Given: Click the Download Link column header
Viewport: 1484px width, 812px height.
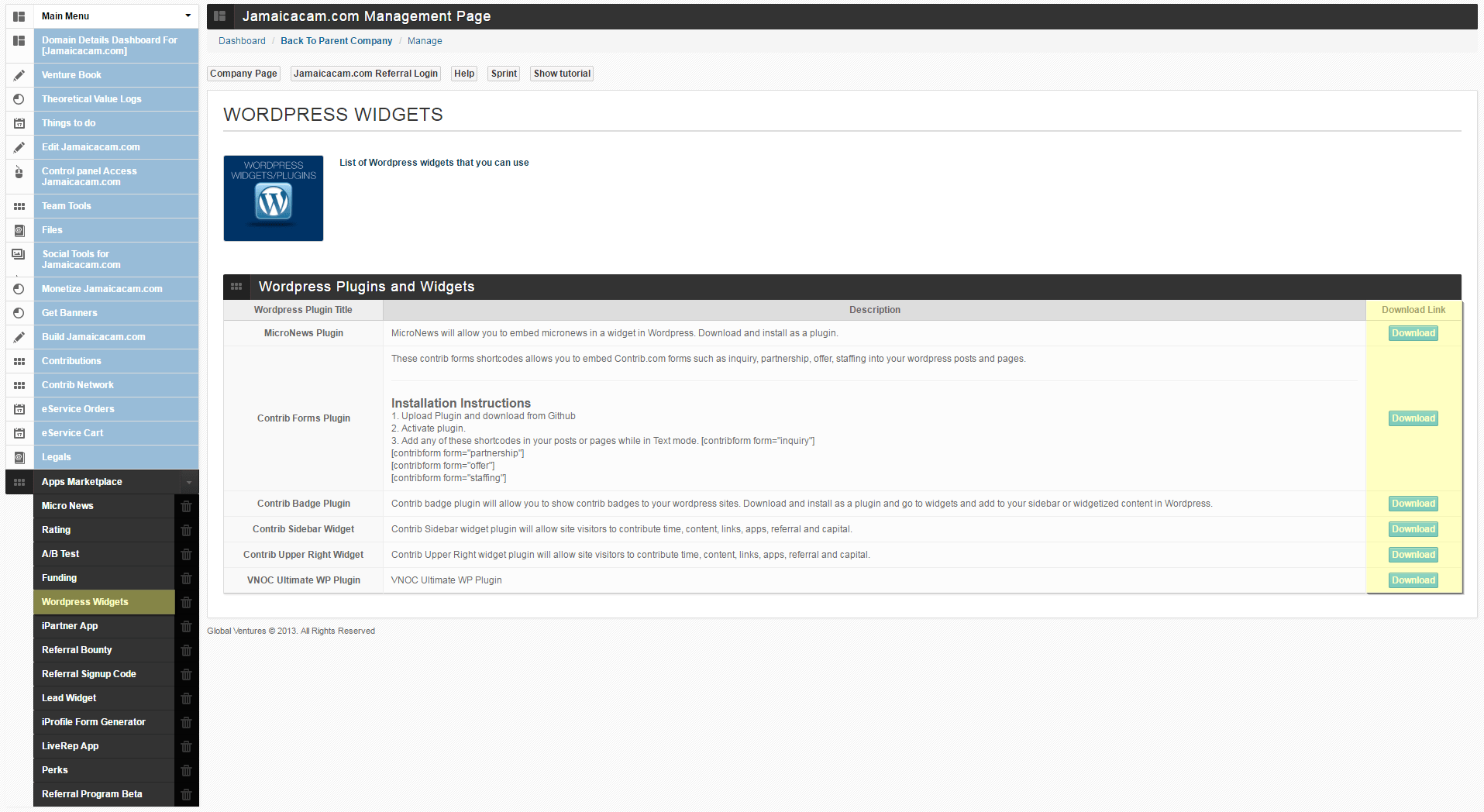Looking at the screenshot, I should (1413, 310).
